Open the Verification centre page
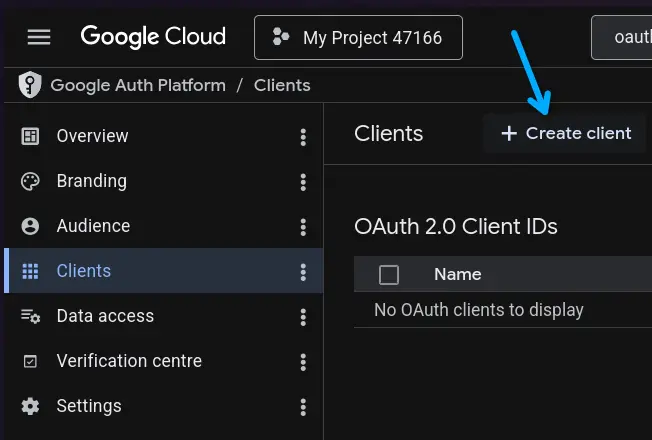Screen dimensions: 652x440 click(163, 361)
